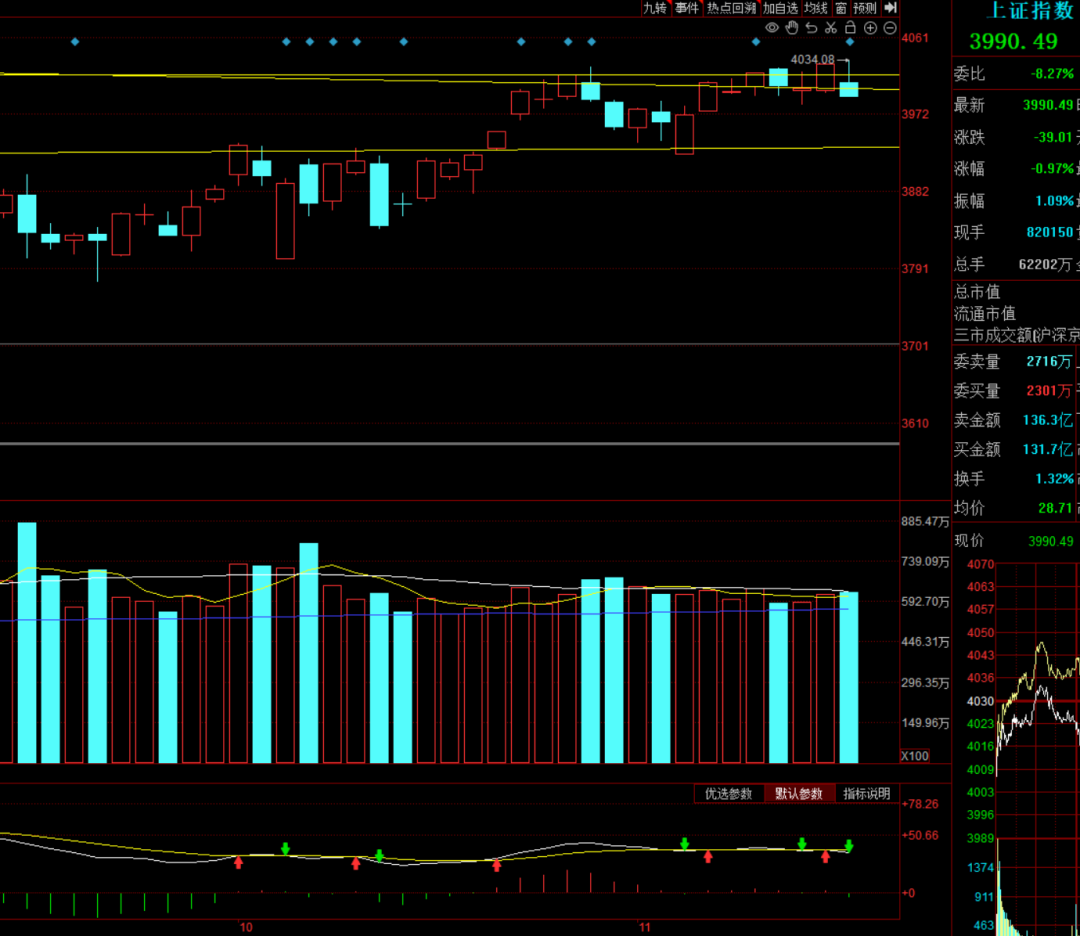Open the 指标说明 indicator description
Screen dimensions: 1080x936
pyautogui.click(x=866, y=794)
